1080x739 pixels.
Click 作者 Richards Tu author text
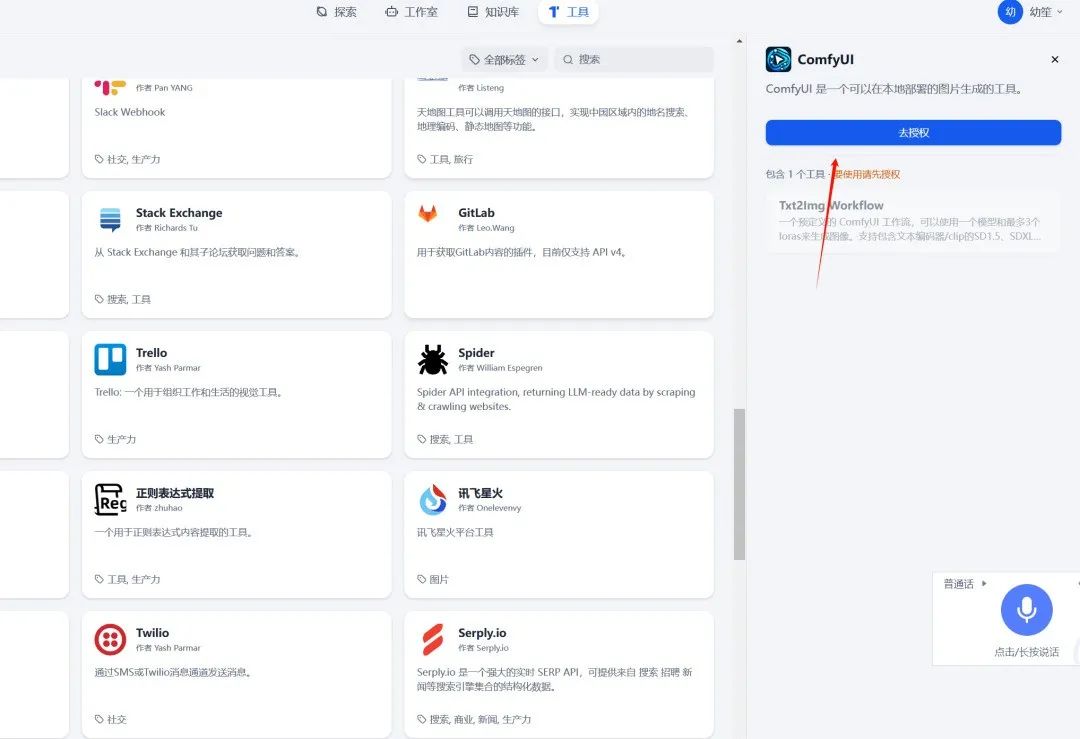[x=167, y=227]
